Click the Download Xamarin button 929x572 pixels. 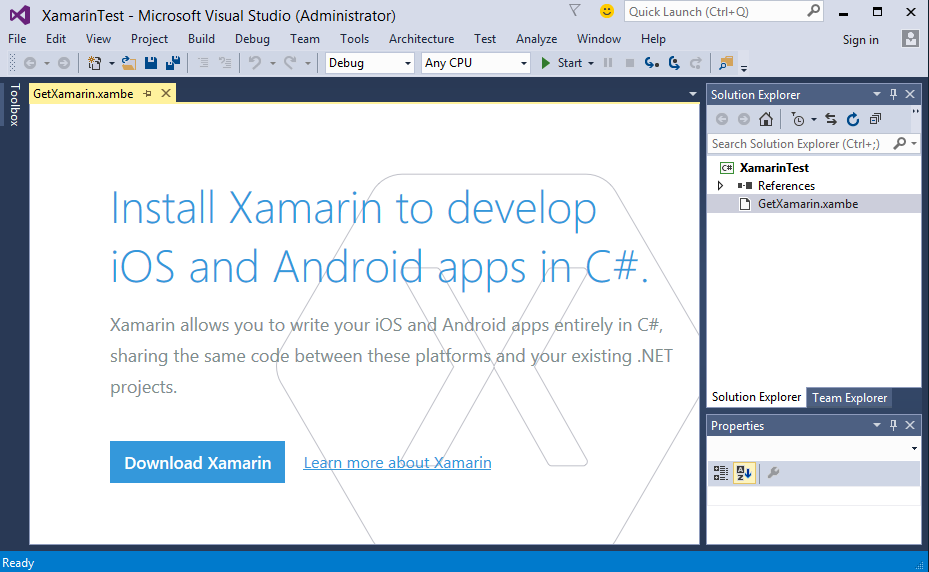point(197,462)
